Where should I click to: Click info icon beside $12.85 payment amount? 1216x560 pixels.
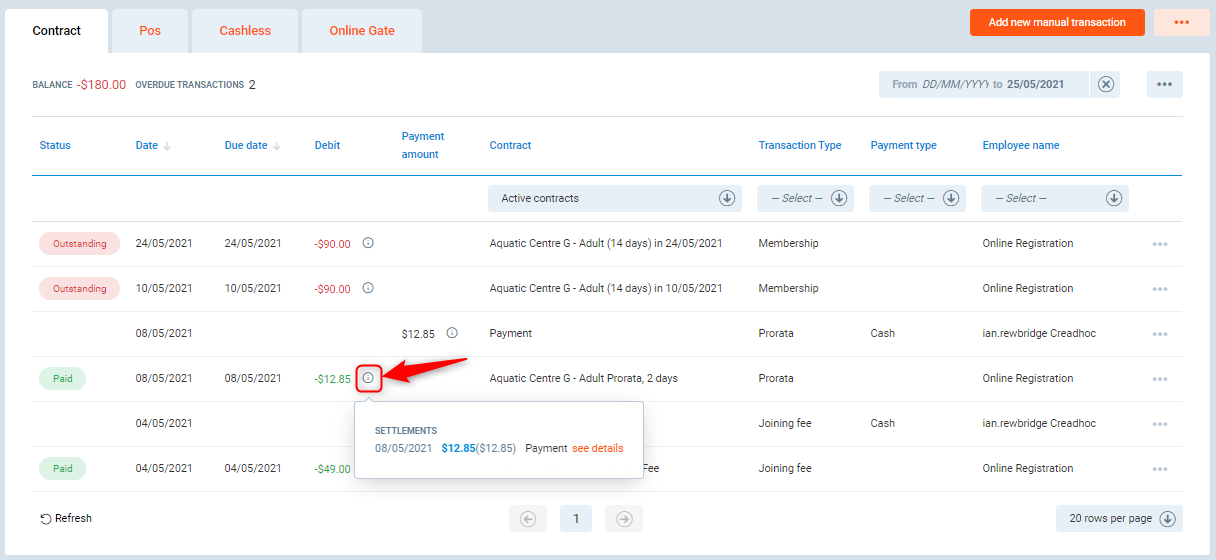click(452, 333)
